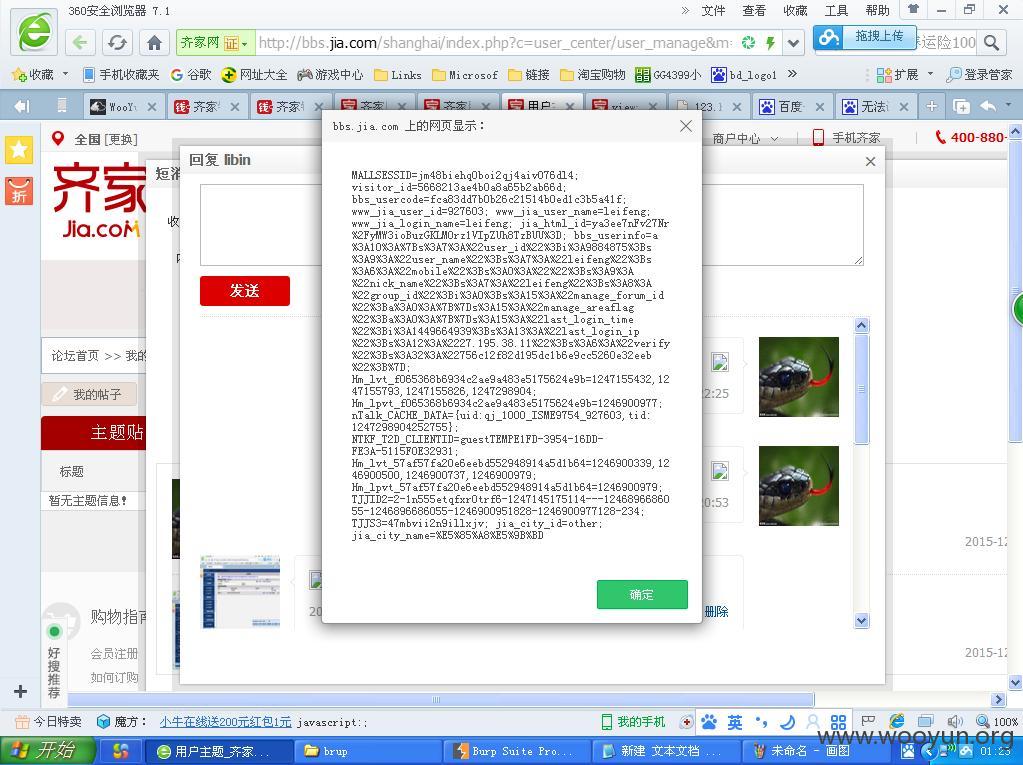The height and width of the screenshot is (765, 1023).
Task: Click the green compatibility mode icon in address bar
Action: (x=748, y=43)
